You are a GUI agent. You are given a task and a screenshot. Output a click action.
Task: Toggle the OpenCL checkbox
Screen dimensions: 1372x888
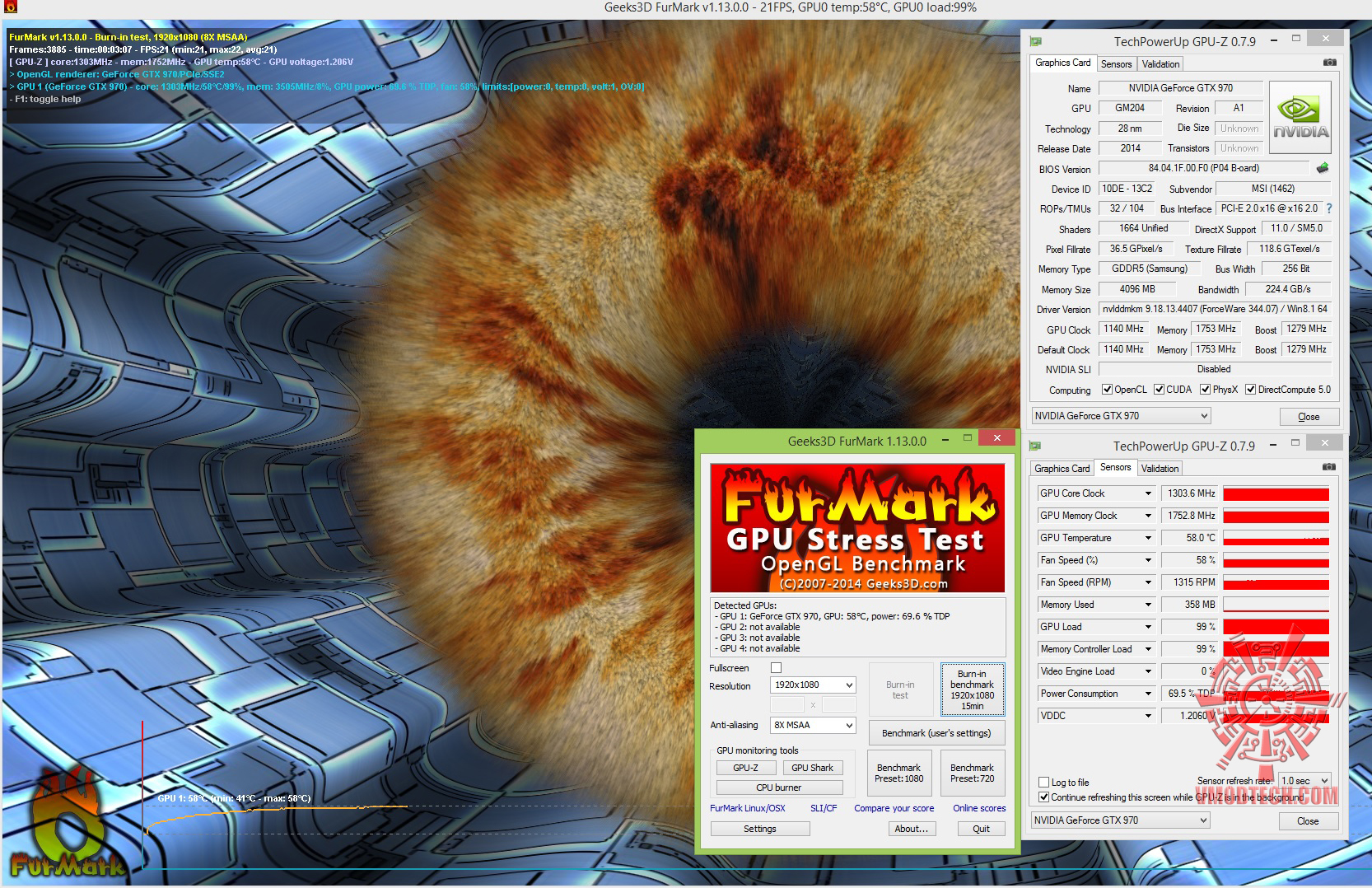point(1108,390)
